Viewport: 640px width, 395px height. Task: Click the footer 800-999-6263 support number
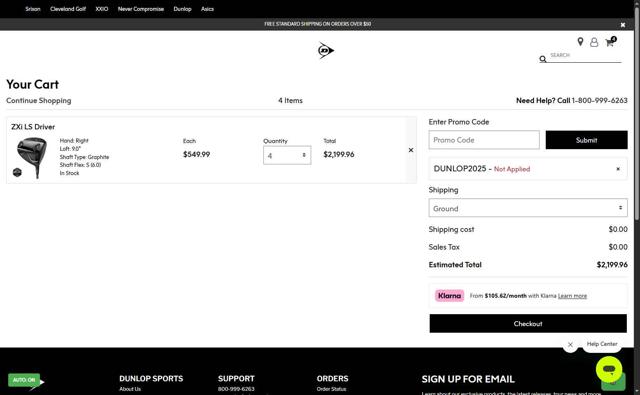(236, 389)
